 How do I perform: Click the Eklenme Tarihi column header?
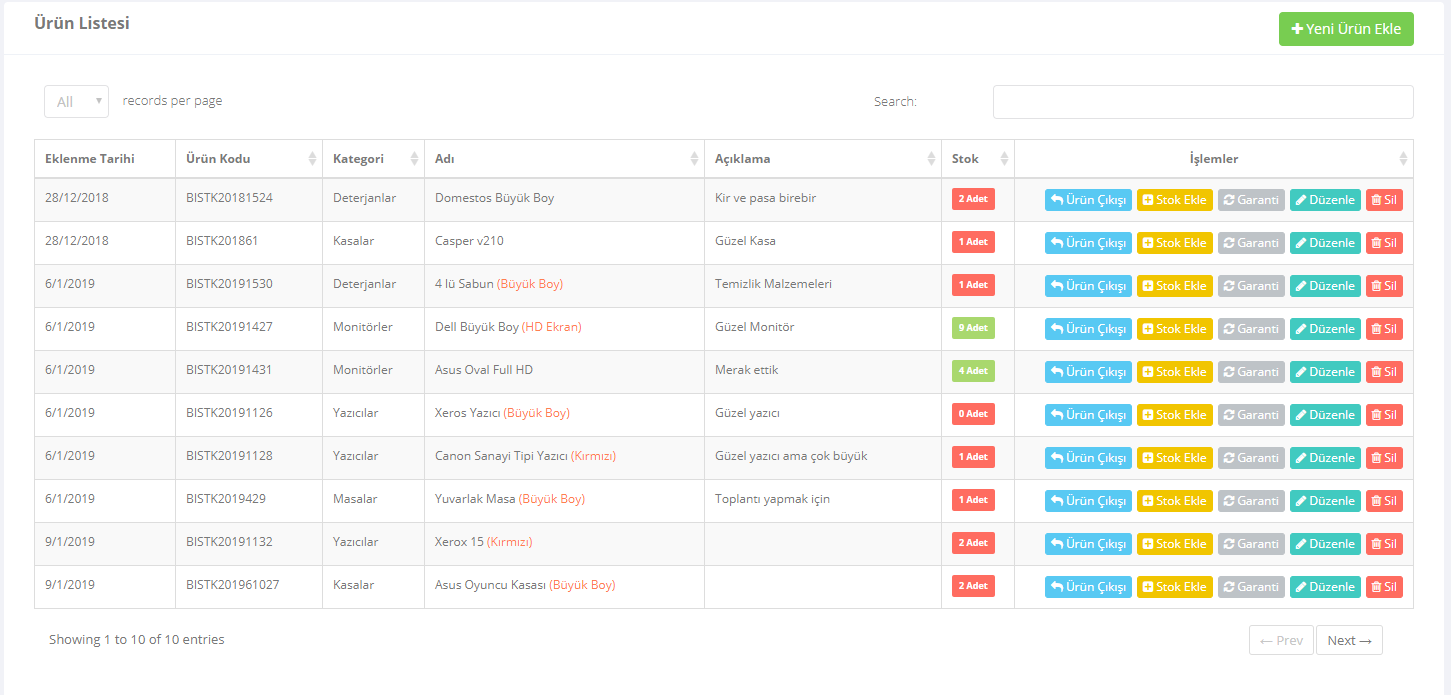point(105,159)
